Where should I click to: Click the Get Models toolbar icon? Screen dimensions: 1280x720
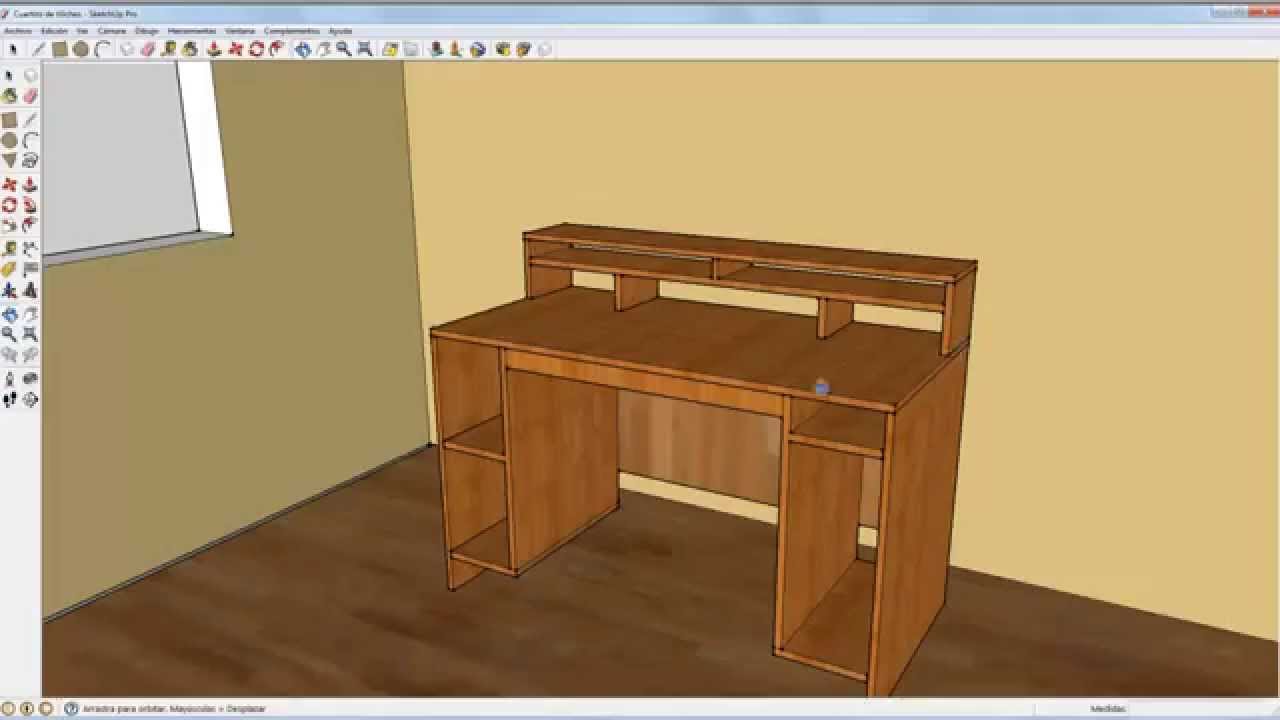click(502, 49)
